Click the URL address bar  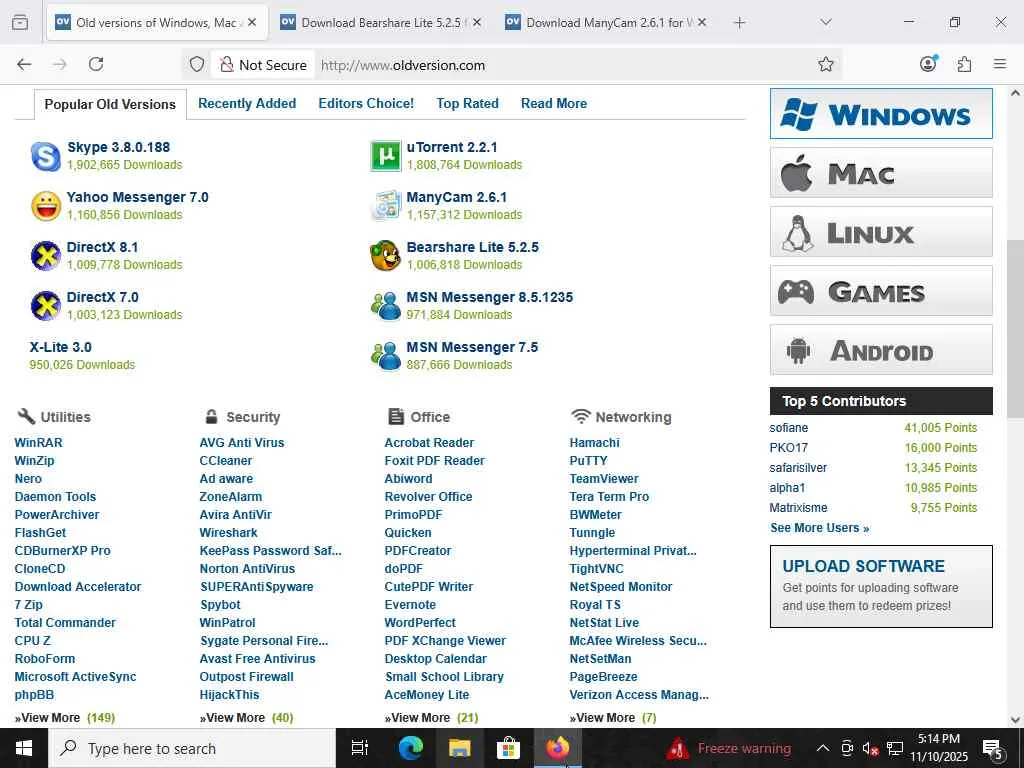point(562,65)
